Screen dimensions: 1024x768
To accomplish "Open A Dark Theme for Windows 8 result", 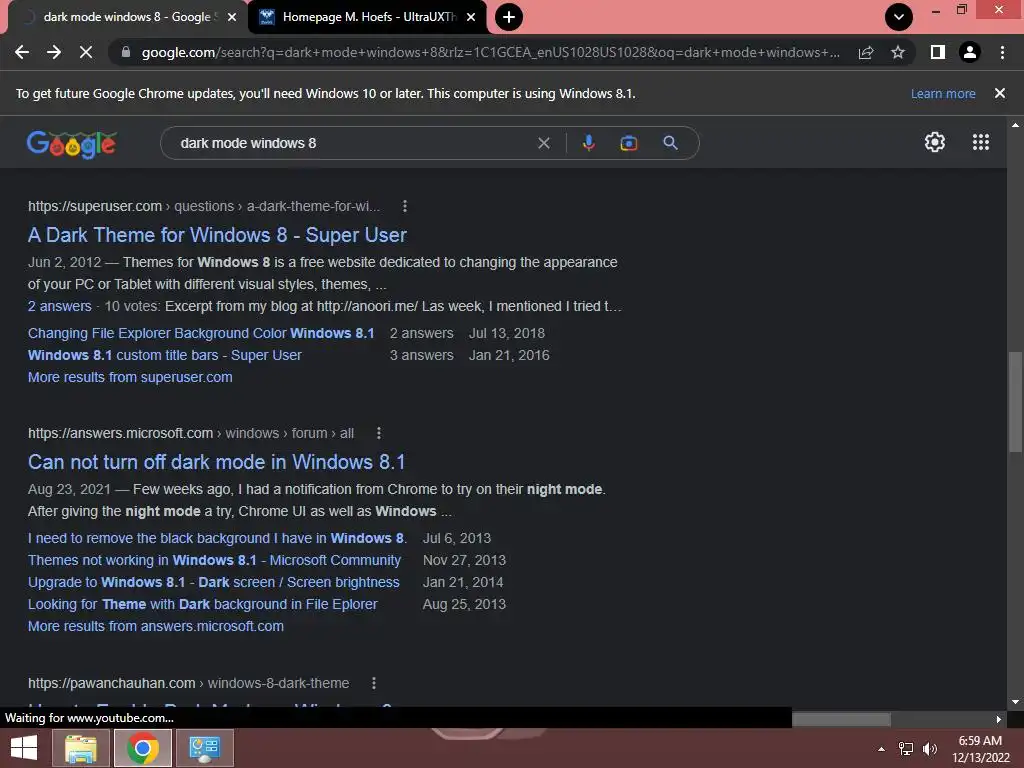I will point(217,235).
